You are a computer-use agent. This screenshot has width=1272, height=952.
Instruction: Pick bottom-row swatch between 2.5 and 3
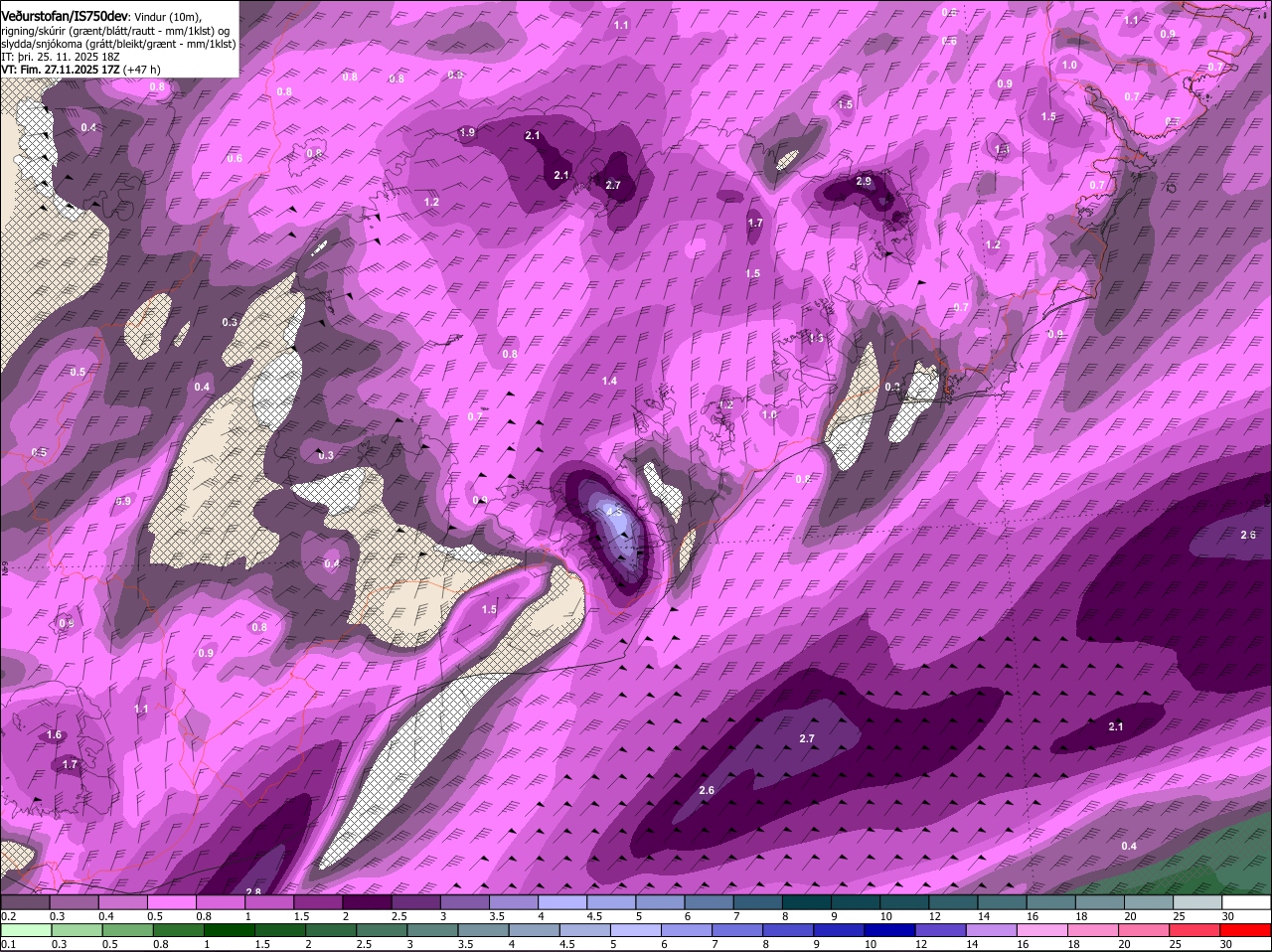coord(383,930)
